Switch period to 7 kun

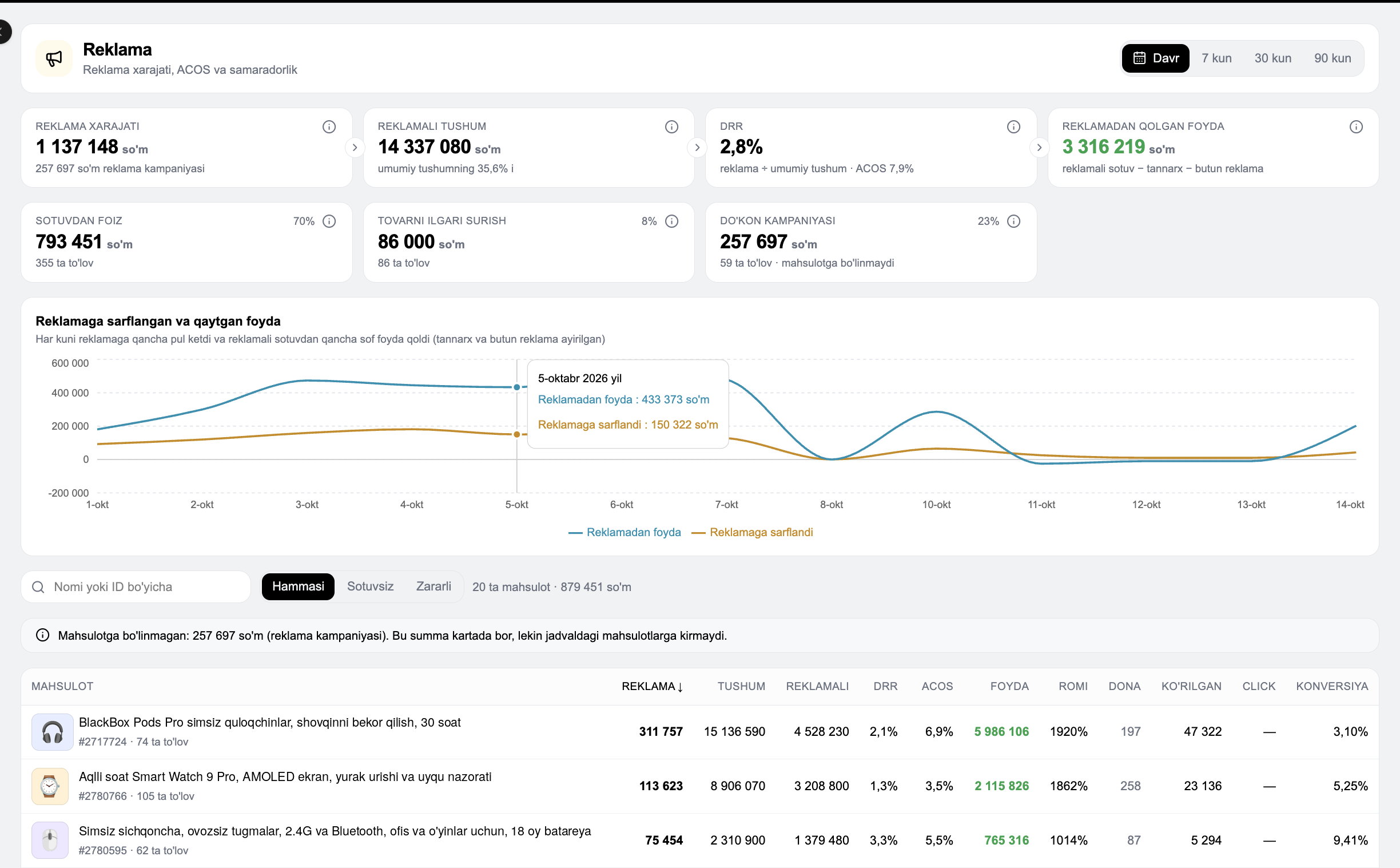click(1216, 58)
